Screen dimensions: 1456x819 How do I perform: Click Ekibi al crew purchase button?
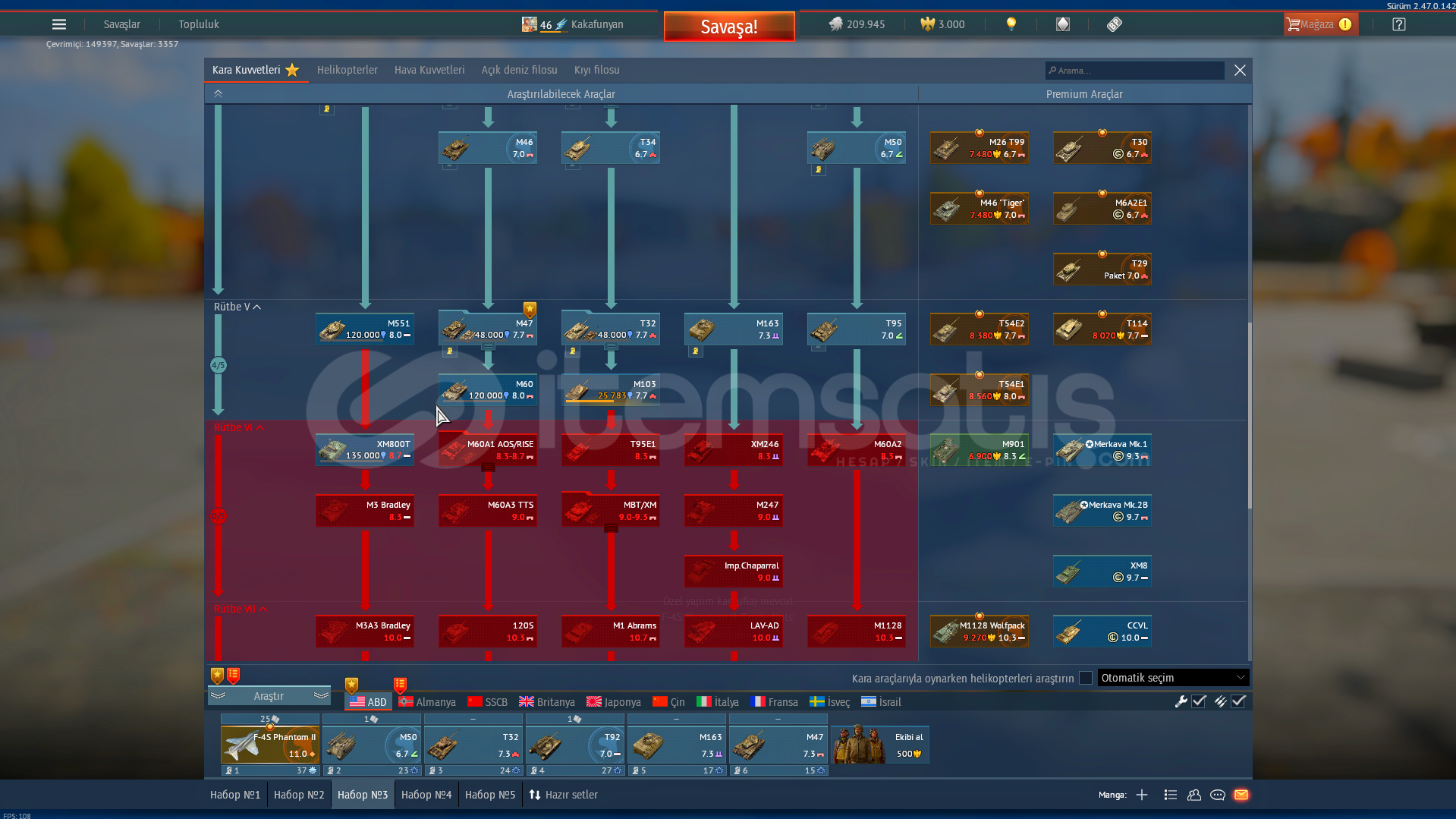click(x=880, y=744)
